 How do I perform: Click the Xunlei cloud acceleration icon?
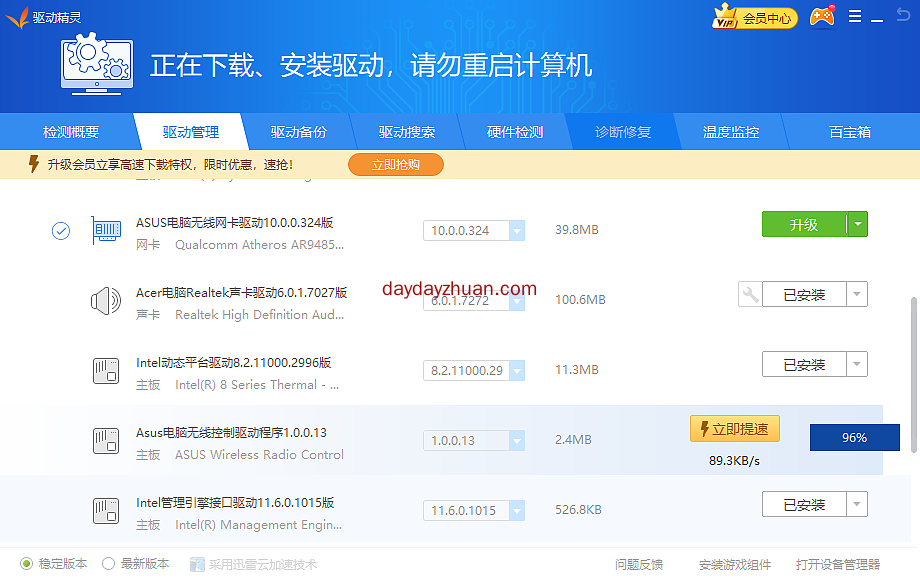point(197,564)
